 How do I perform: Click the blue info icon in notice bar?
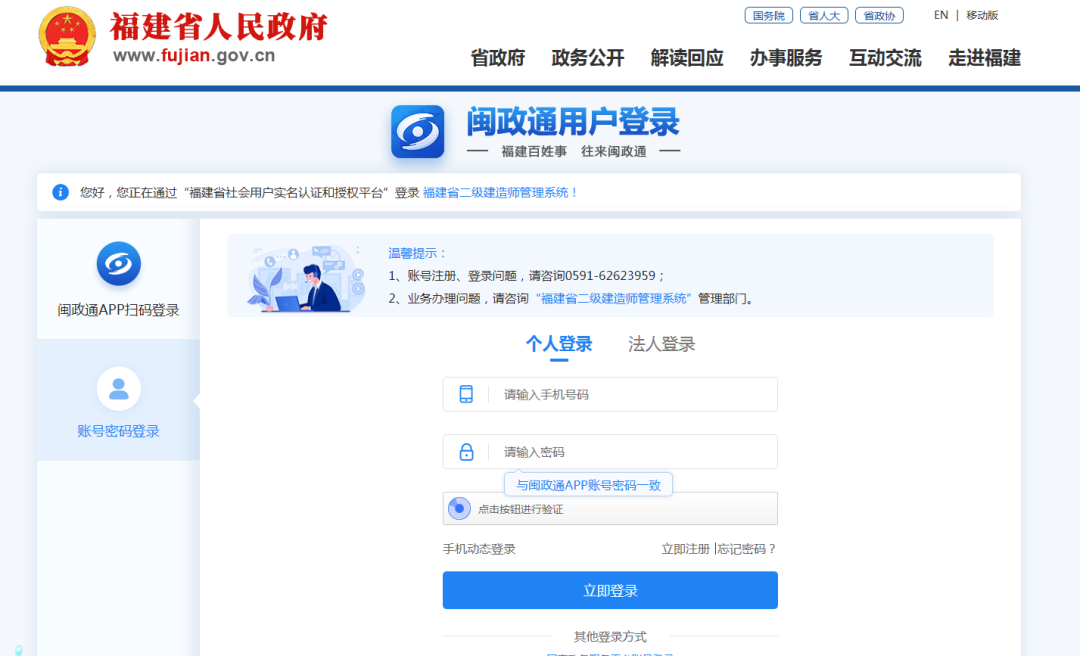pyautogui.click(x=60, y=192)
